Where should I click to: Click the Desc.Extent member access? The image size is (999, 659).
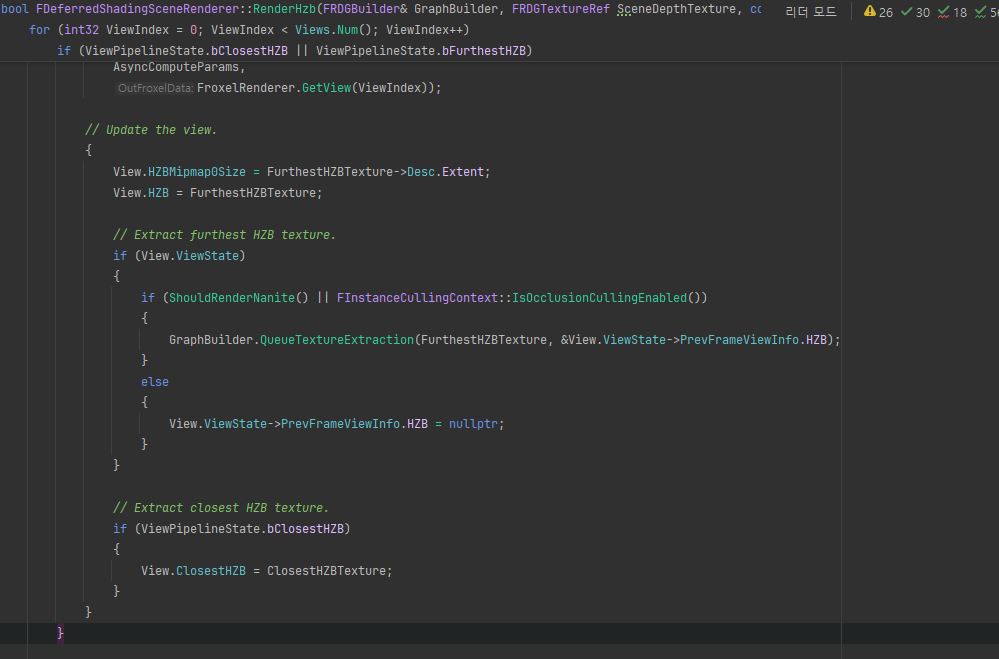[x=445, y=172]
